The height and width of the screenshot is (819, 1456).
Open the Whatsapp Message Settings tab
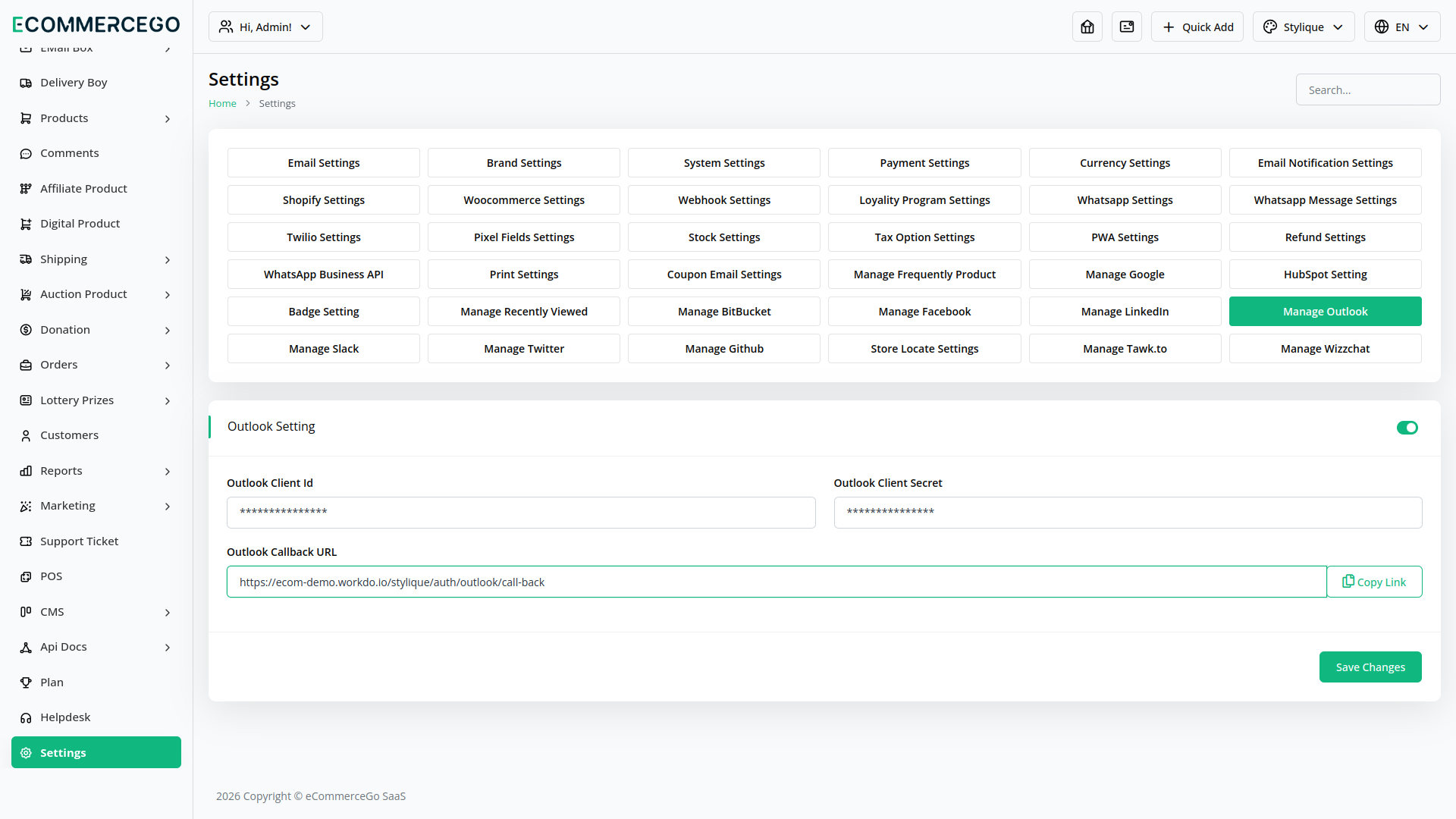pyautogui.click(x=1326, y=200)
